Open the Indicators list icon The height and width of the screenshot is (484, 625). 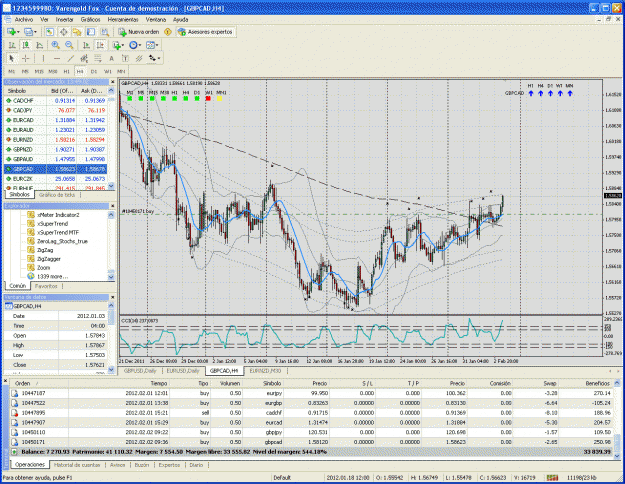117,45
